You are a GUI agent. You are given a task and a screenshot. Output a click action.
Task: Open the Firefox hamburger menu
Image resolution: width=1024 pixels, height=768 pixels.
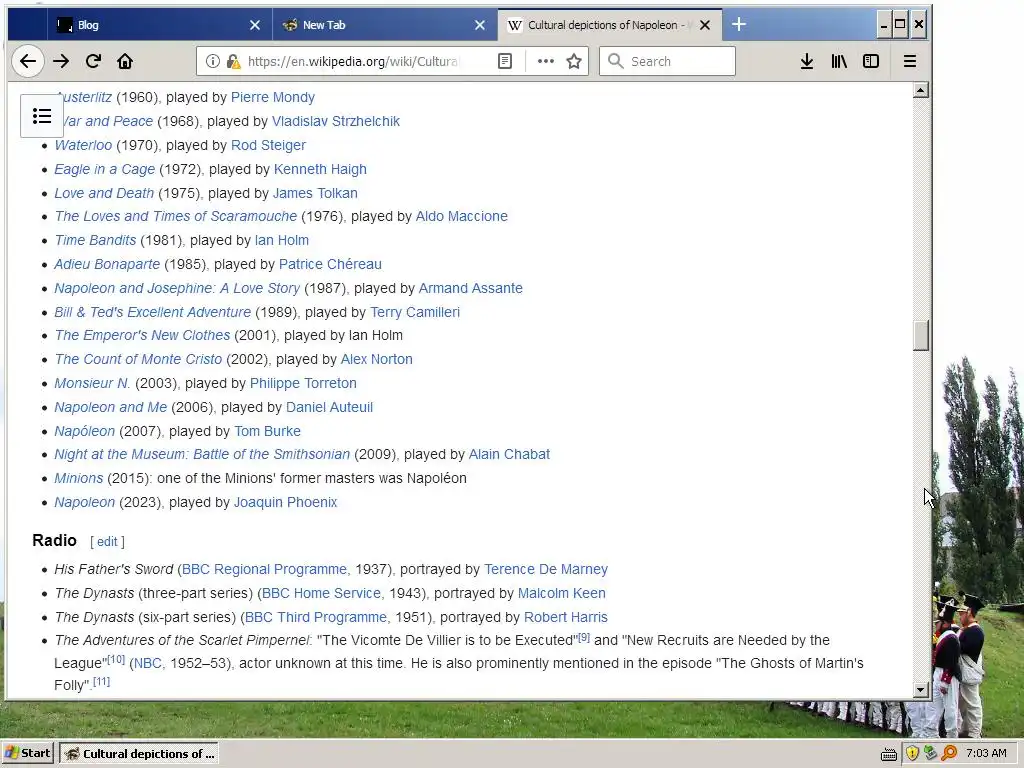[910, 61]
